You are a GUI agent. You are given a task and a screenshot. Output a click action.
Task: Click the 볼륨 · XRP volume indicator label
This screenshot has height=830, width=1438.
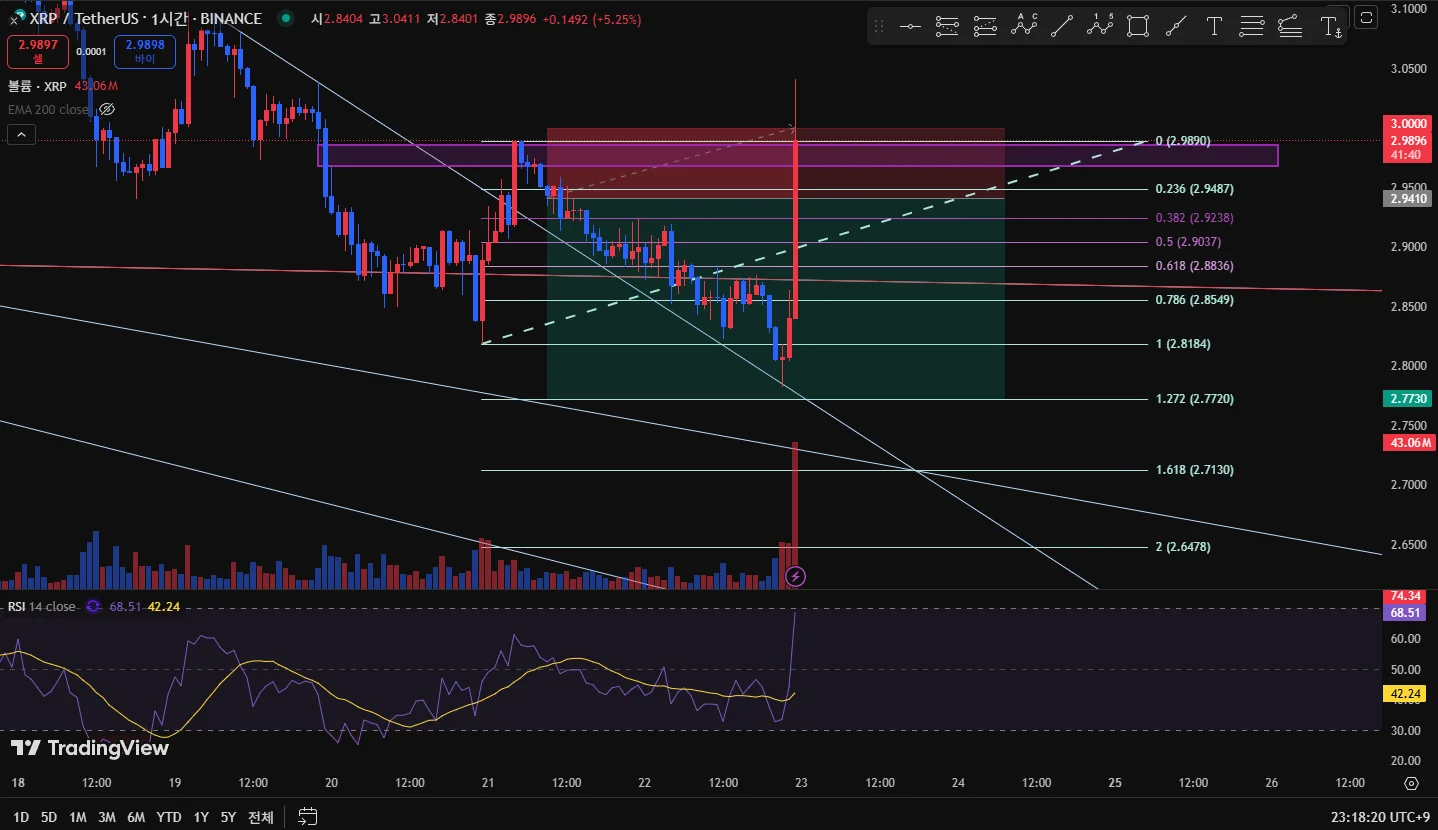pos(38,86)
